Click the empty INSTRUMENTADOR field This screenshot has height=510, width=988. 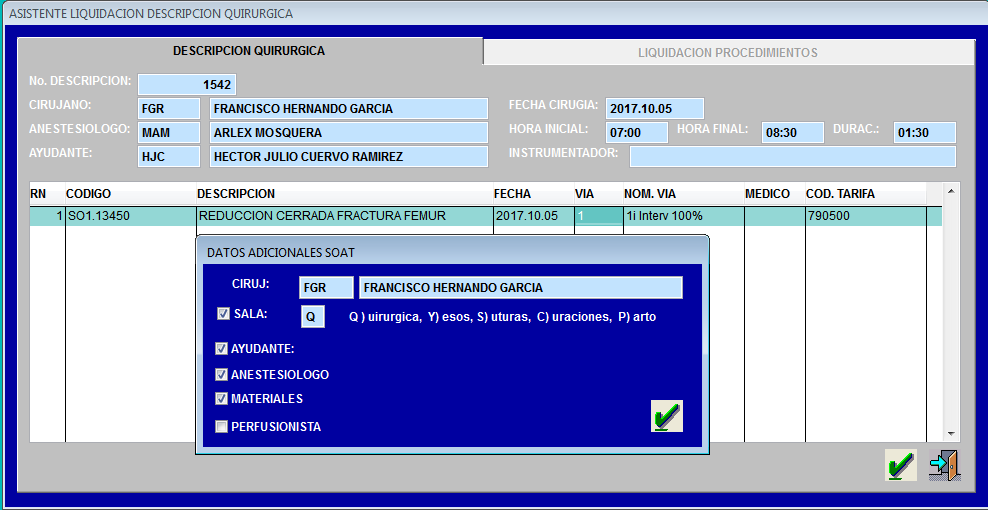pyautogui.click(x=793, y=156)
